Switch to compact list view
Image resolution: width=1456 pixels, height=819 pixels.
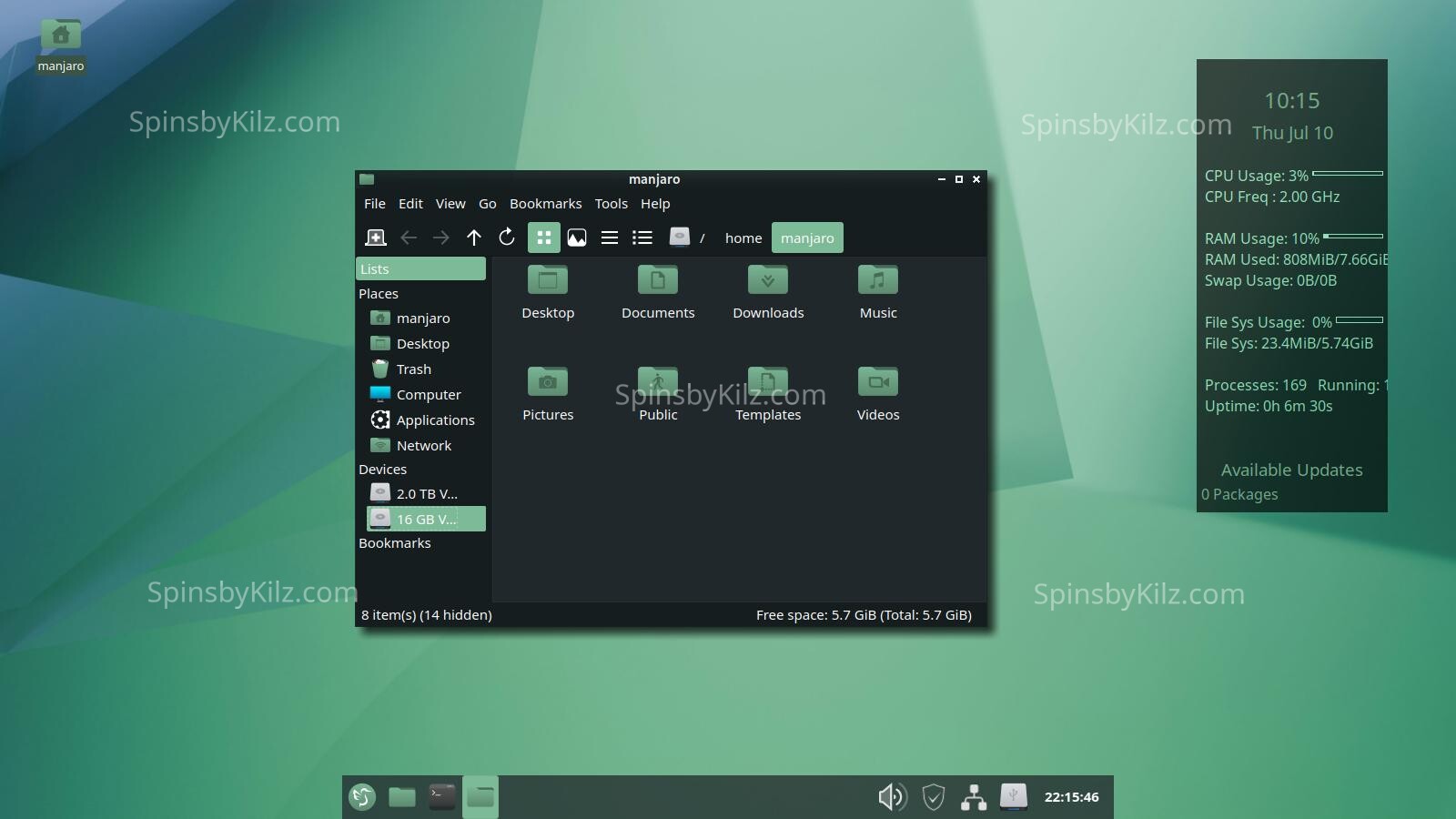pos(610,238)
